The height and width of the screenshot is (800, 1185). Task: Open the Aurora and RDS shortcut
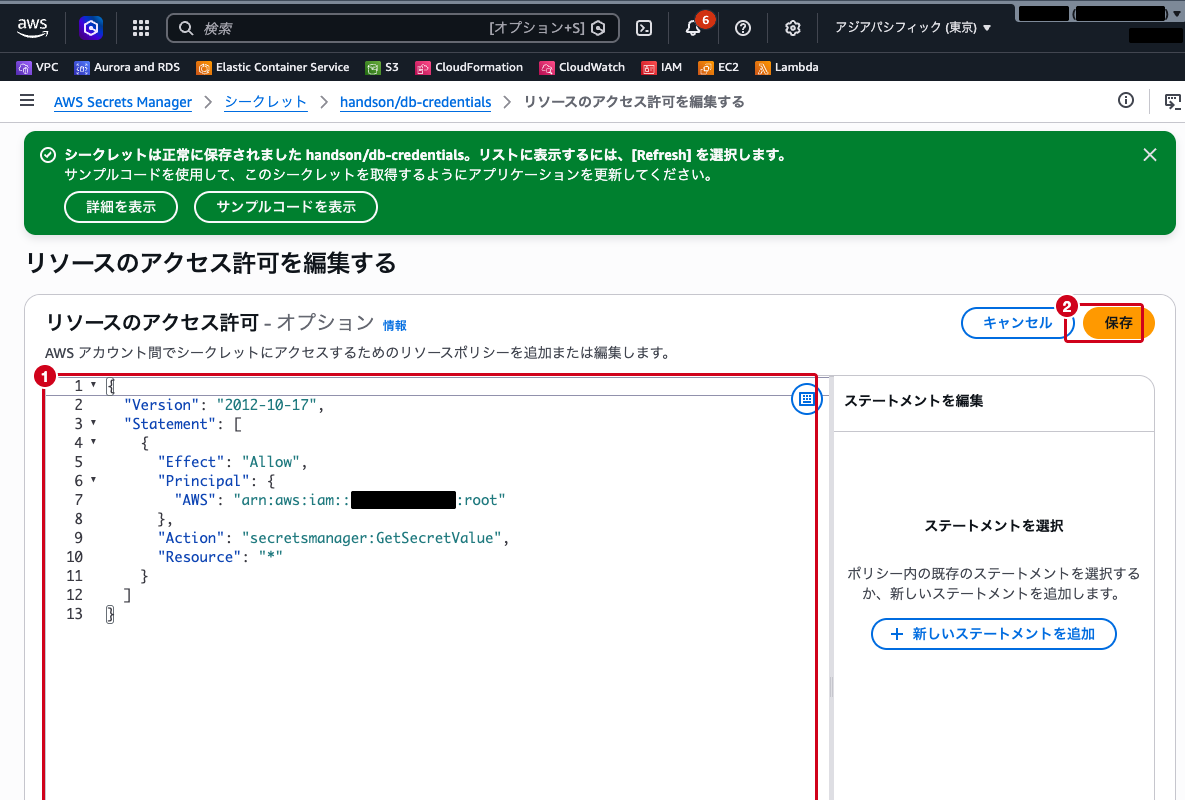[x=127, y=67]
